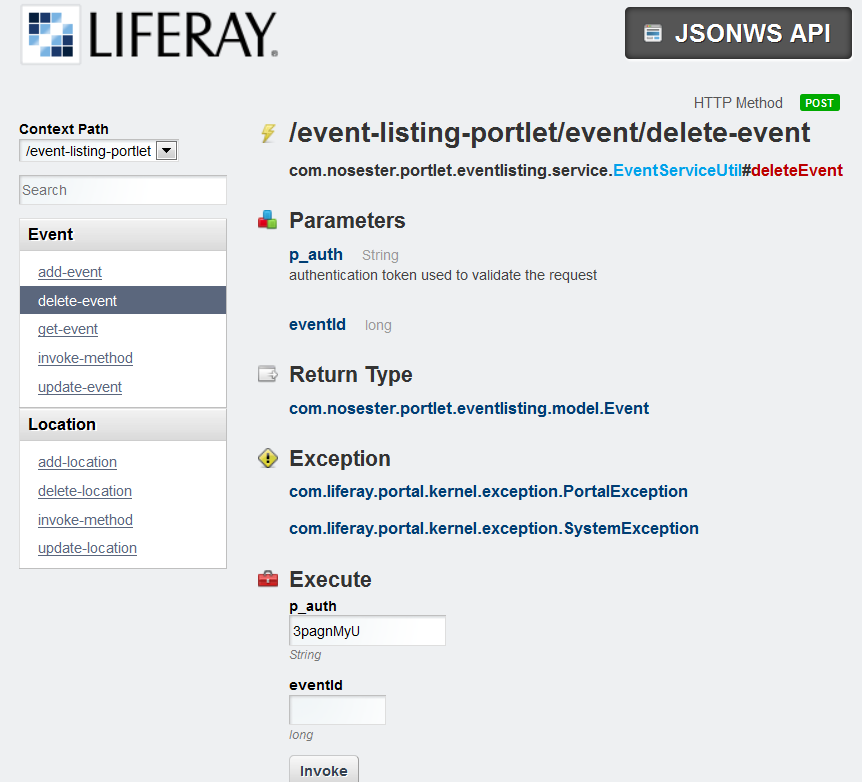Click the Event section header
862x782 pixels.
pos(123,234)
